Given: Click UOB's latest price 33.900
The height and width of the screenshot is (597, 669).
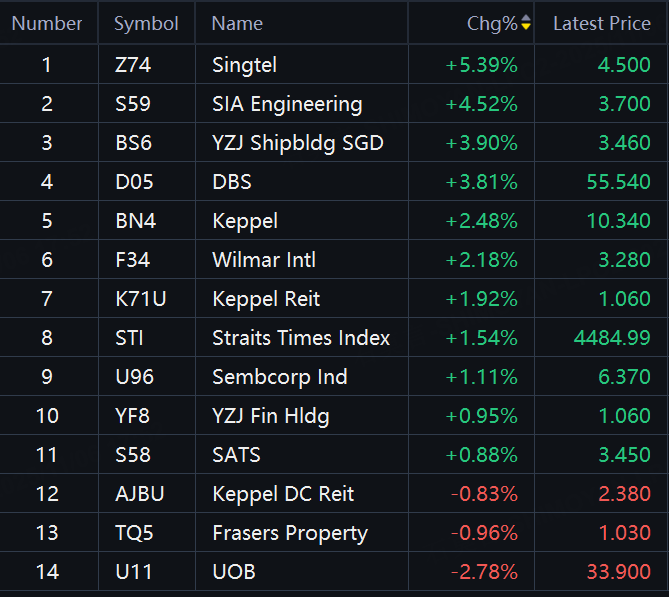Looking at the screenshot, I should coord(623,572).
